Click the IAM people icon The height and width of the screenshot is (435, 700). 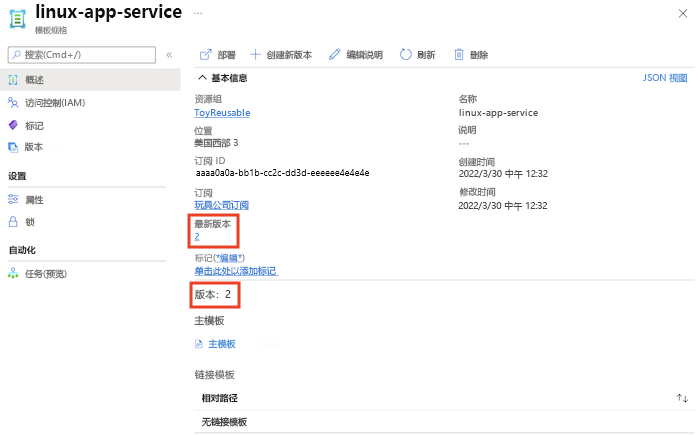click(13, 103)
